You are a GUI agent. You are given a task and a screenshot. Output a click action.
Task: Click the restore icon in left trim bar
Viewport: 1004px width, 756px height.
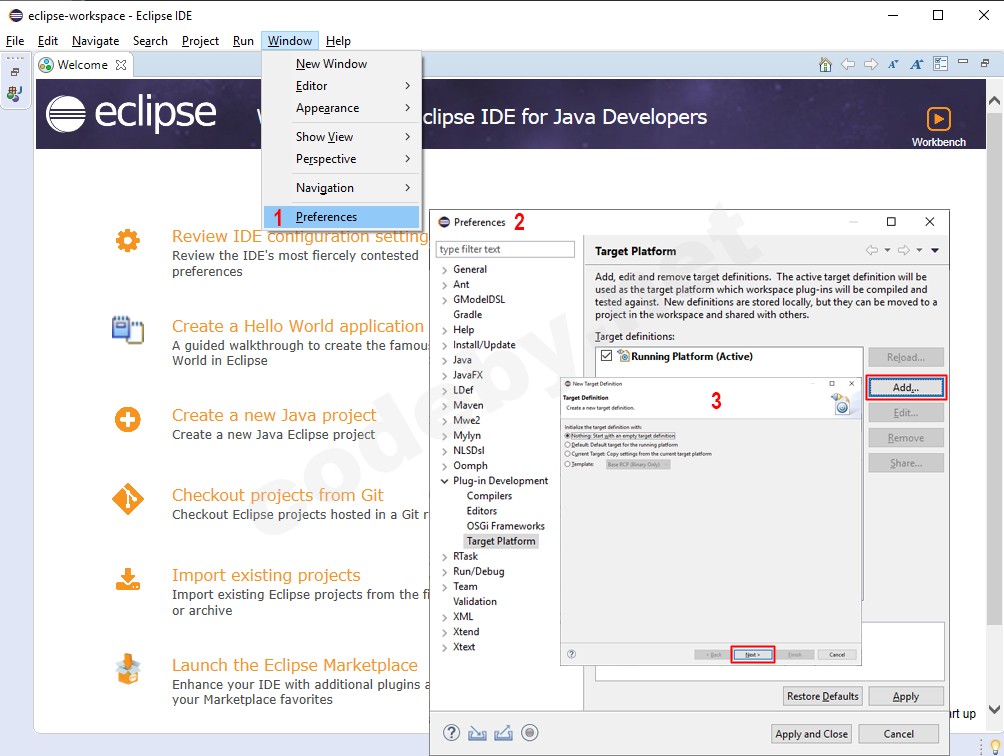click(15, 72)
